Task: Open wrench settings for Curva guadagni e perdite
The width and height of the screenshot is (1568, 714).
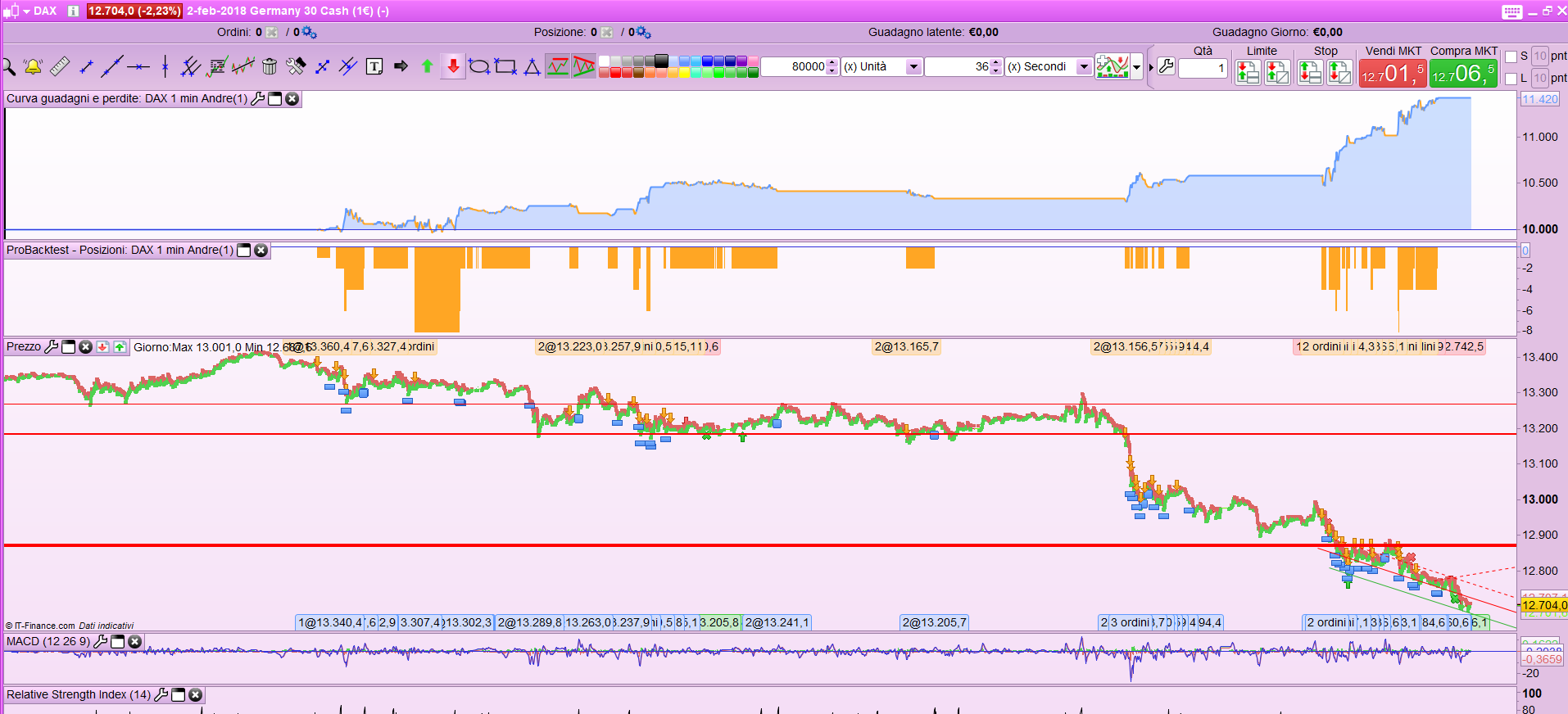Action: point(258,99)
